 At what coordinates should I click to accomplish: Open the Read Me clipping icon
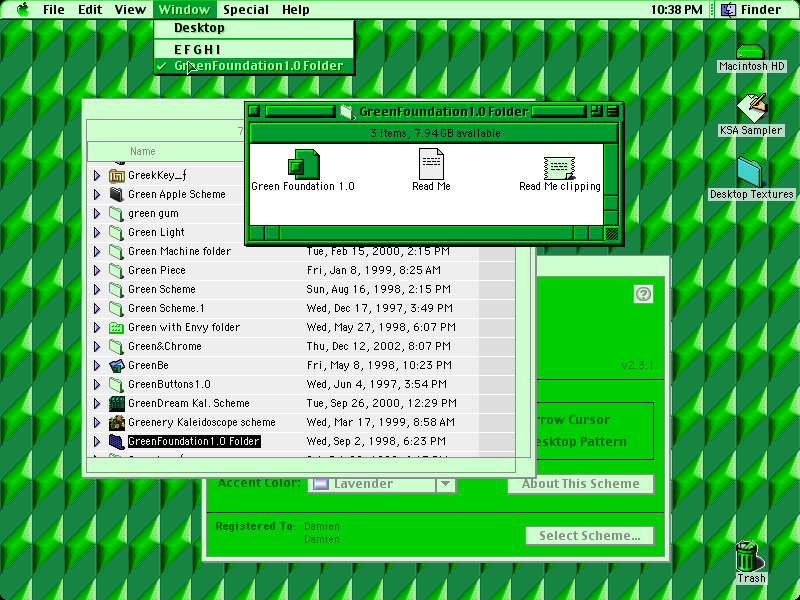coord(559,168)
